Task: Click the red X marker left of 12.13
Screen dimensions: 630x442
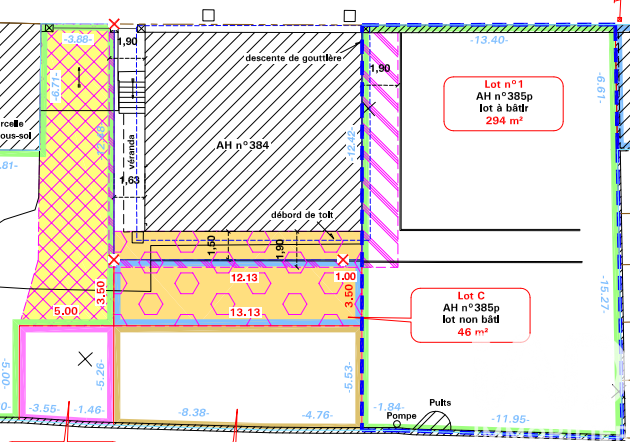Action: click(x=114, y=260)
